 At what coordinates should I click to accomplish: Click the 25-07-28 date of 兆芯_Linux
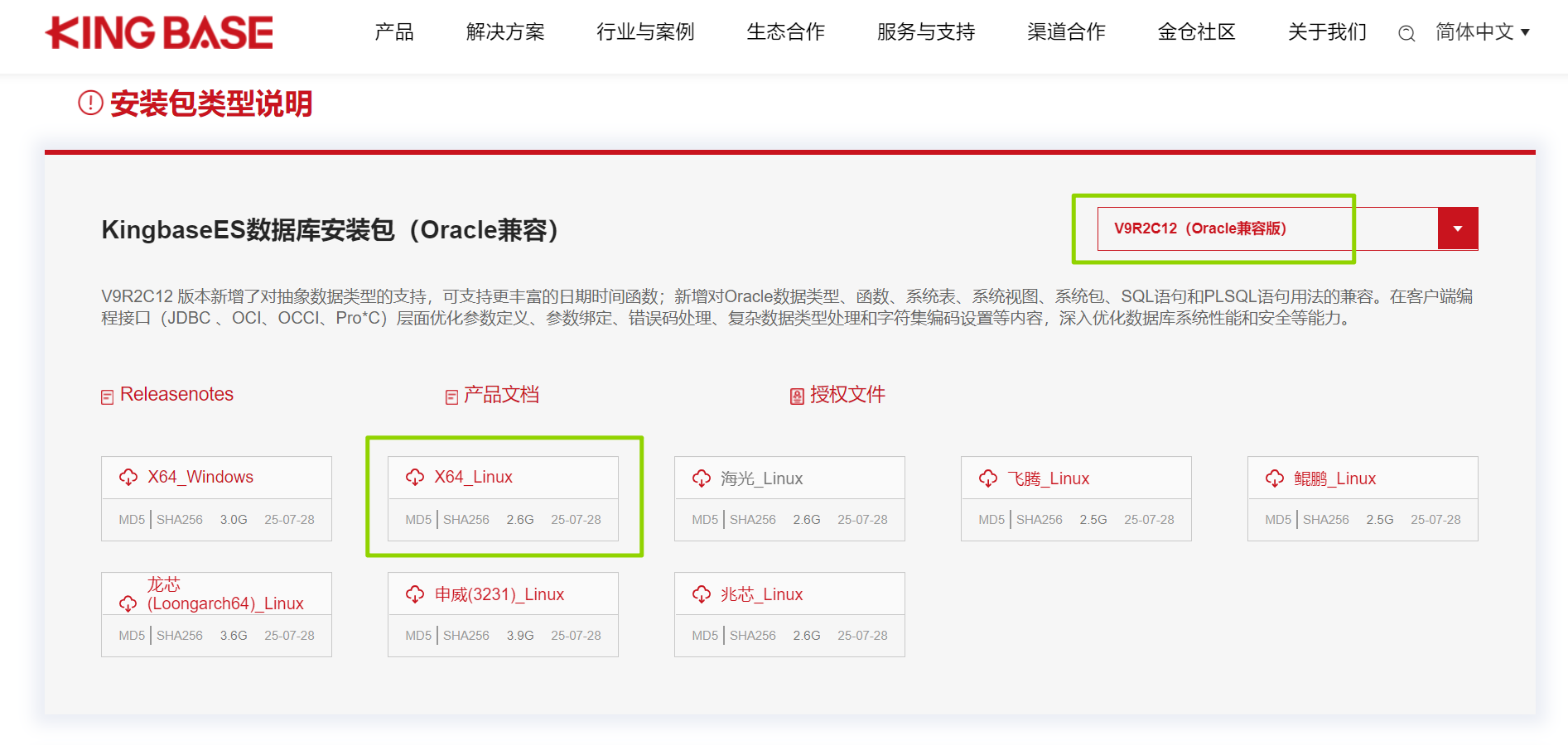click(x=862, y=636)
